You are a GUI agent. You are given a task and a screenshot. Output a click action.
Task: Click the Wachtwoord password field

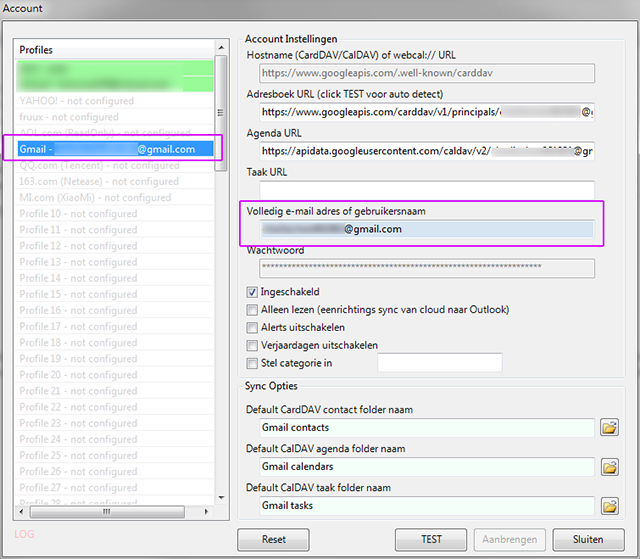(427, 268)
